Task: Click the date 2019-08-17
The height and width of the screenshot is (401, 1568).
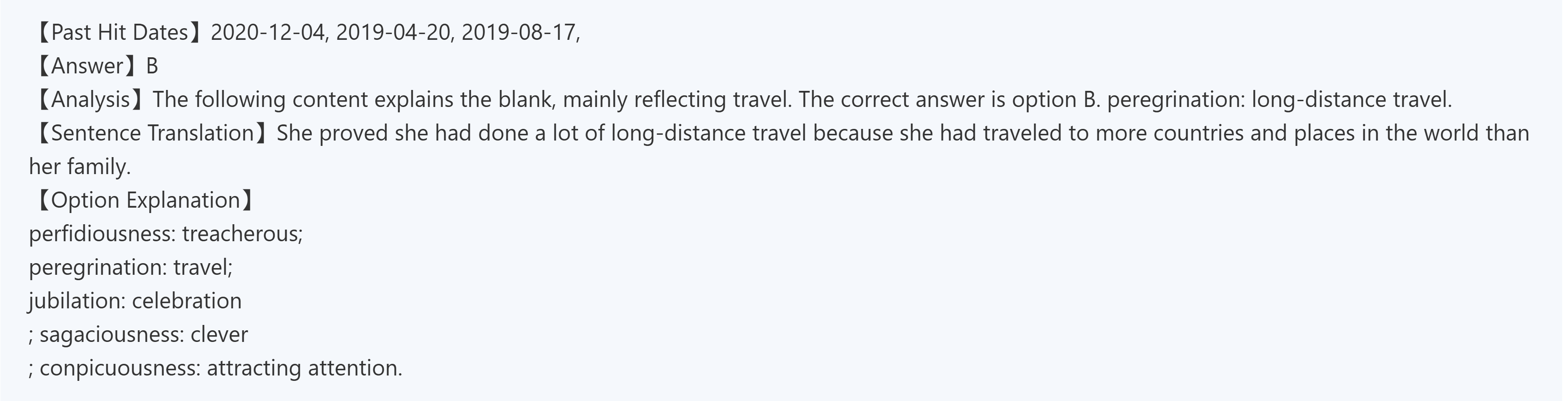Action: 518,32
